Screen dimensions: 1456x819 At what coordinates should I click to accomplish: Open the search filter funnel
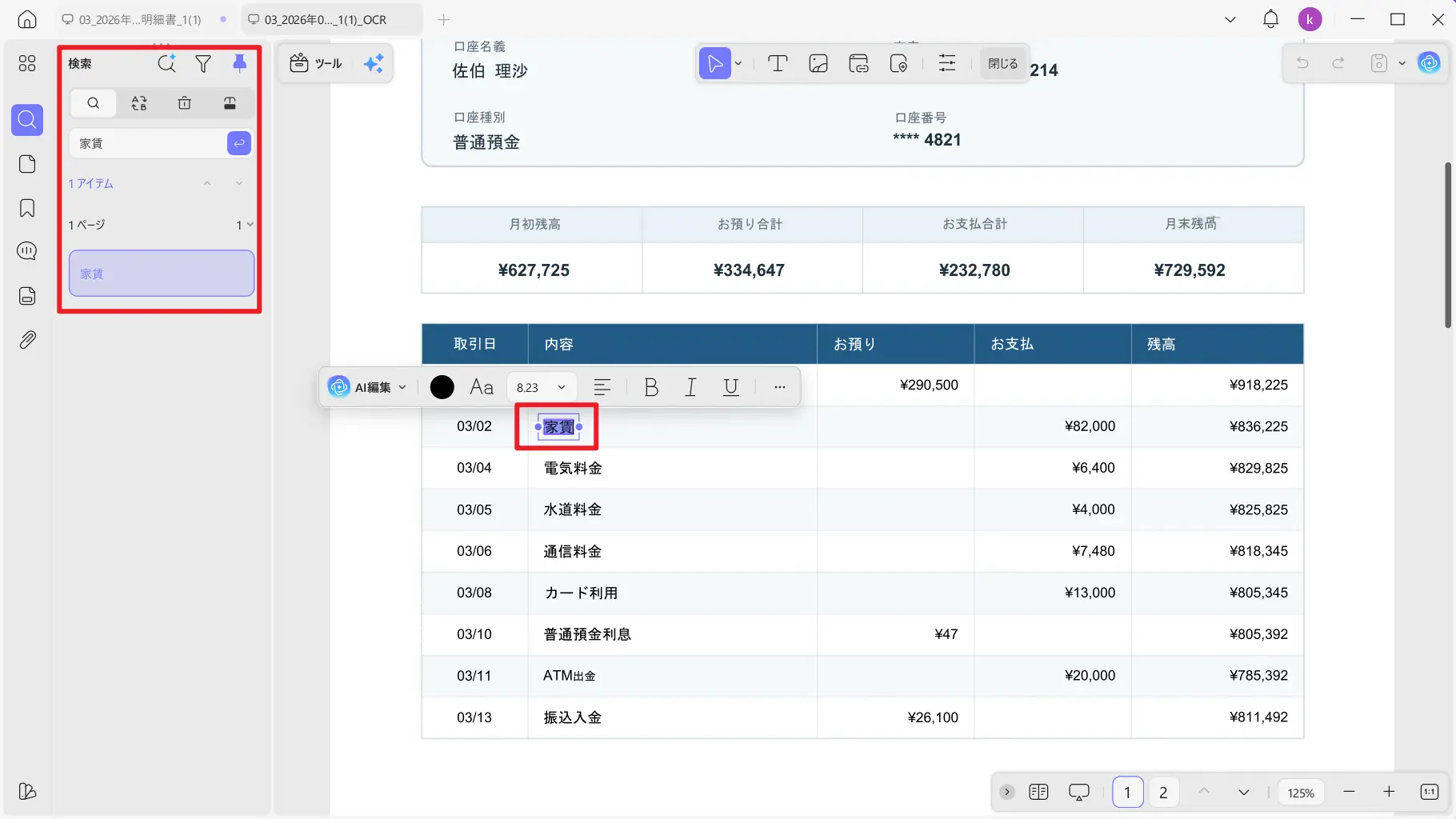203,63
